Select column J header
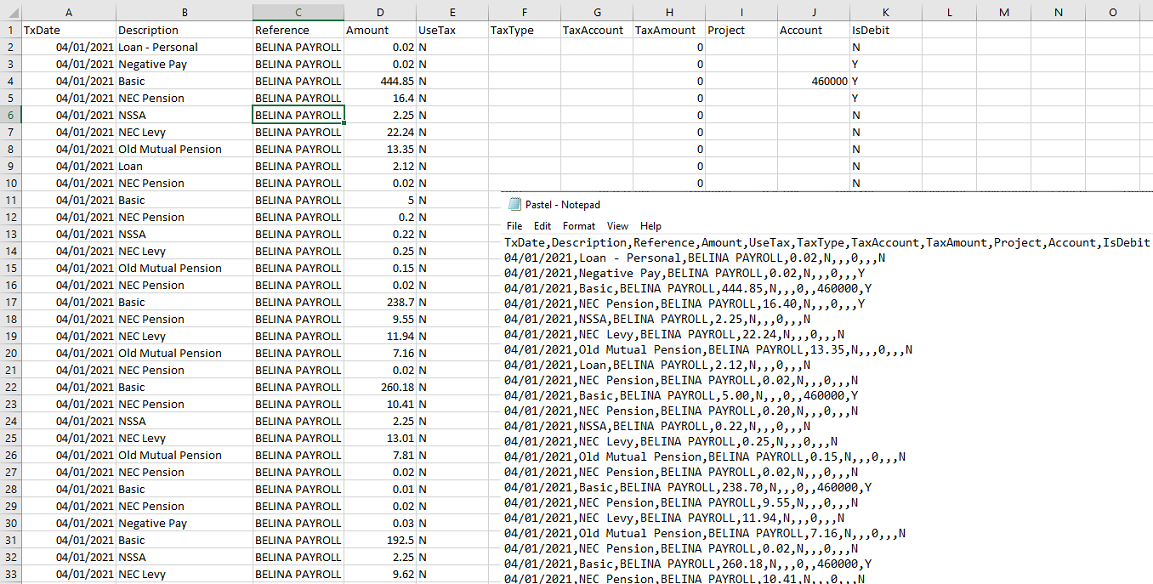This screenshot has height=584, width=1153. 814,13
